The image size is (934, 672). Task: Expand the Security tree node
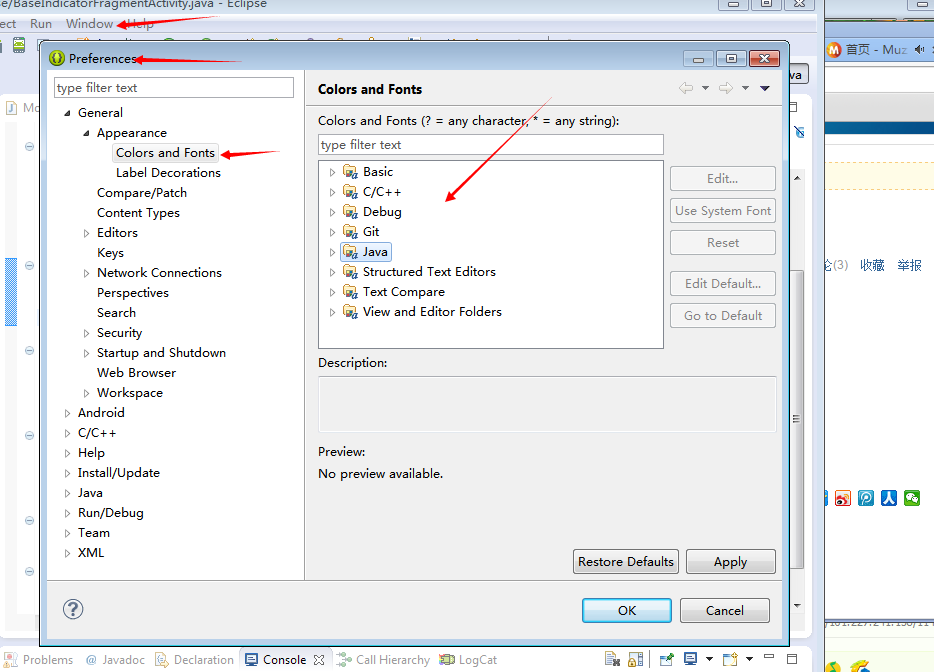point(86,334)
